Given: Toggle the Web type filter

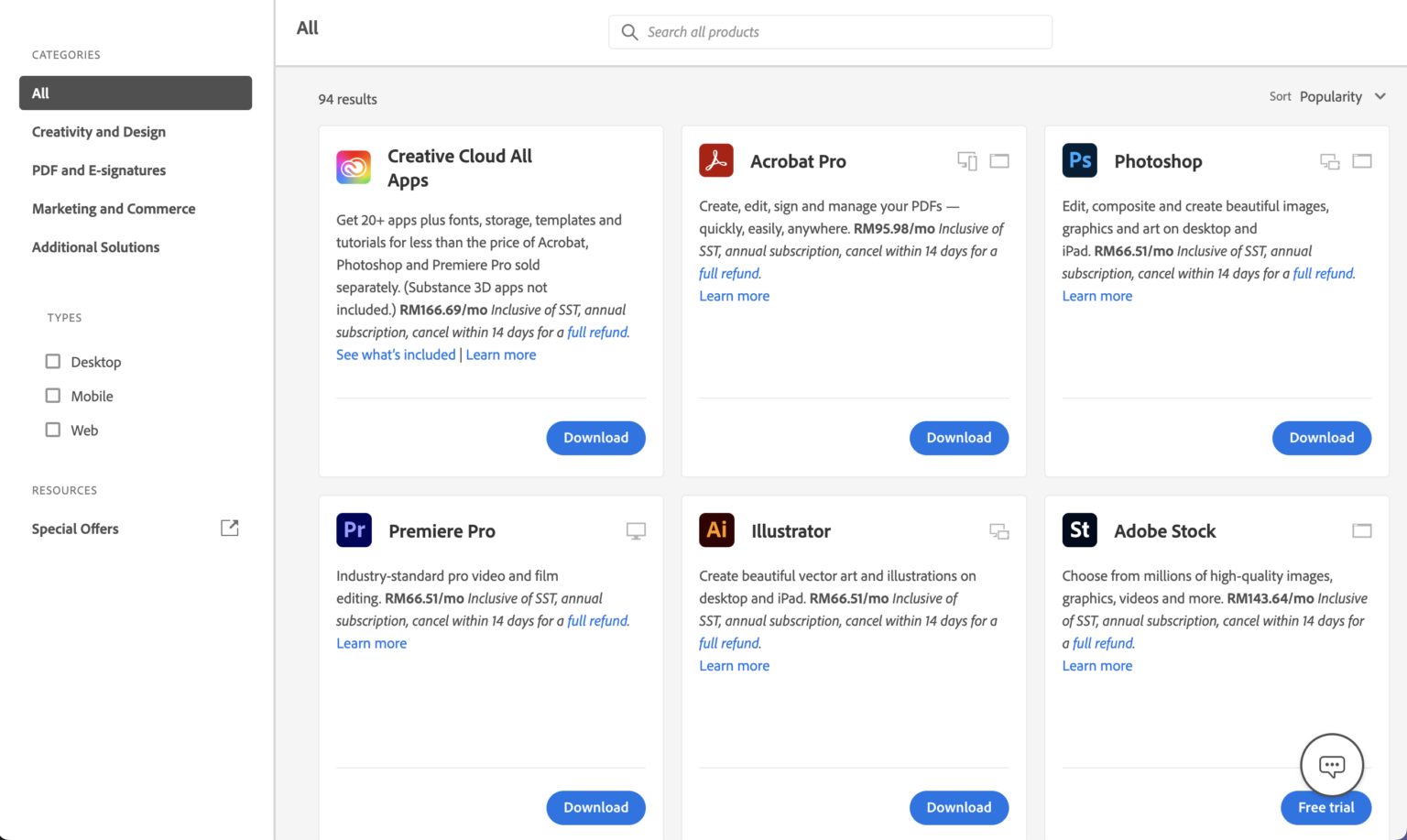Looking at the screenshot, I should coord(53,430).
